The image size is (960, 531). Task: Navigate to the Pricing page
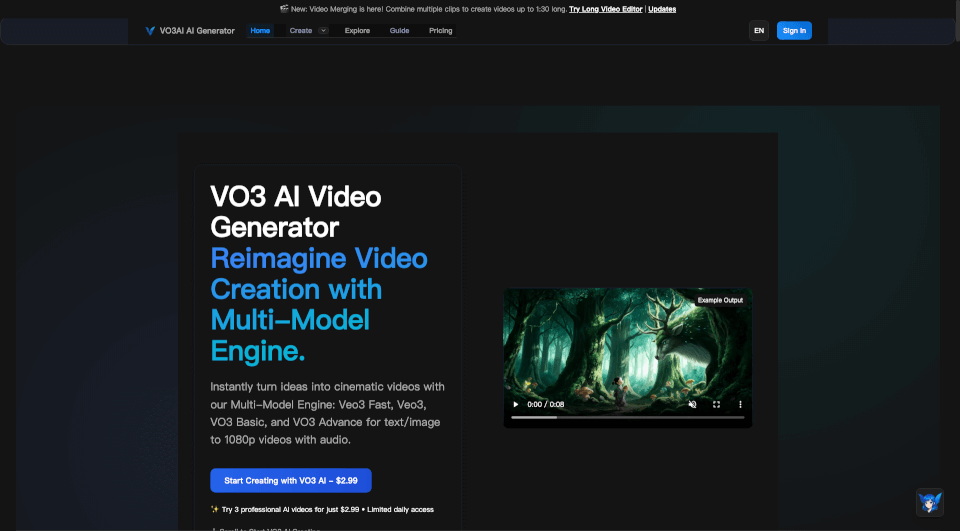click(x=440, y=31)
